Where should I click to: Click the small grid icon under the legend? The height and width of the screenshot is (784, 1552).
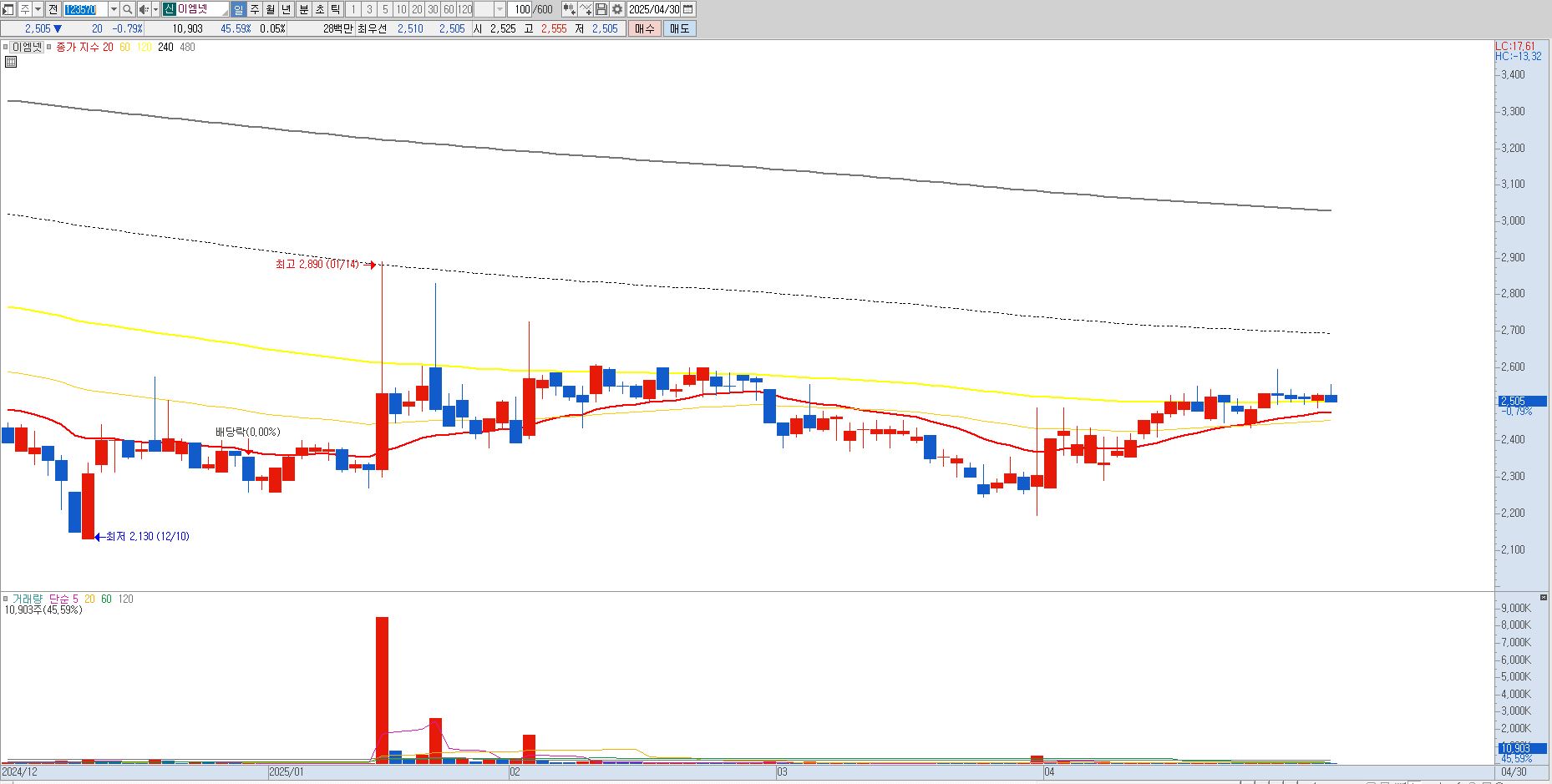pyautogui.click(x=11, y=62)
